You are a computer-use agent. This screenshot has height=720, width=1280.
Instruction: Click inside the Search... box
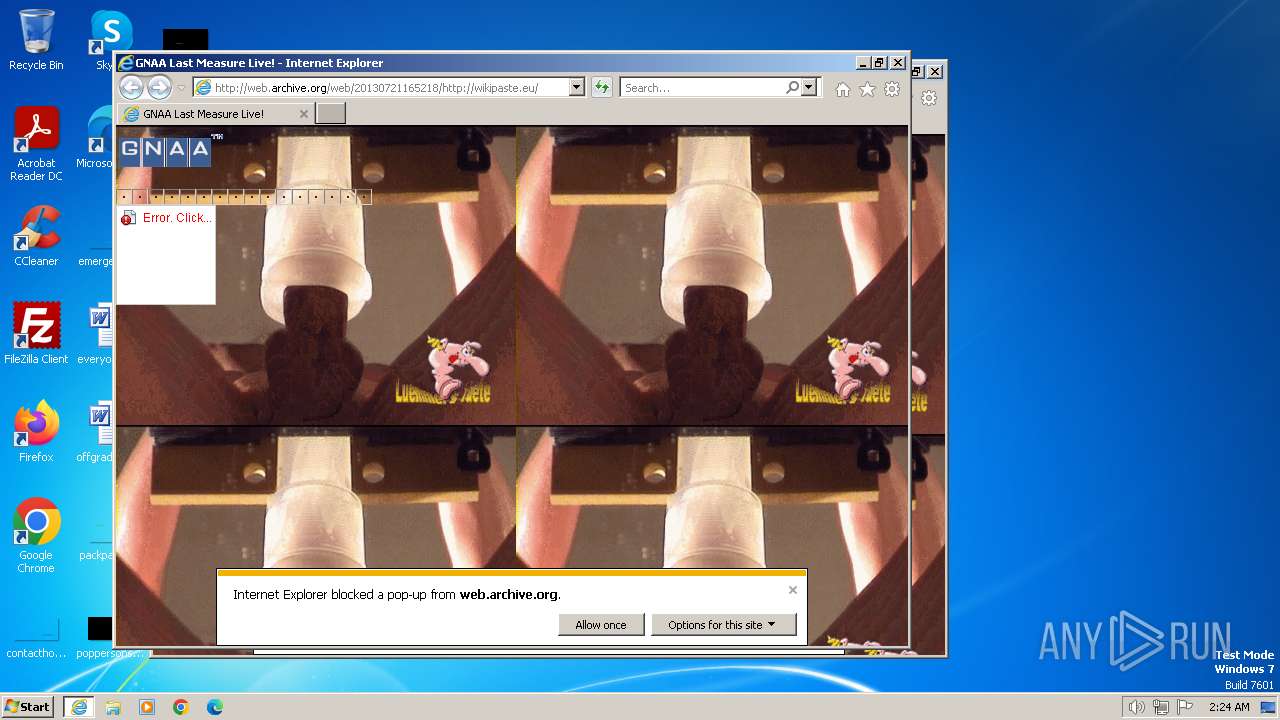click(x=701, y=88)
